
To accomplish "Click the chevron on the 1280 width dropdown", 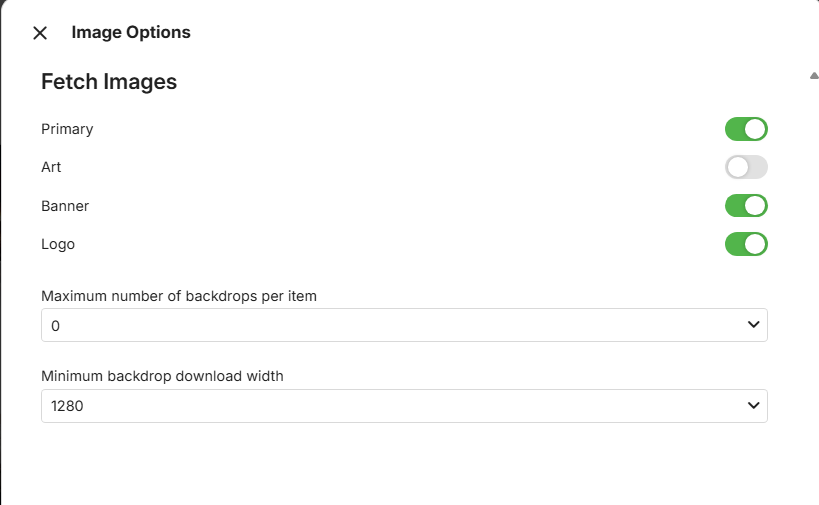I will [754, 406].
